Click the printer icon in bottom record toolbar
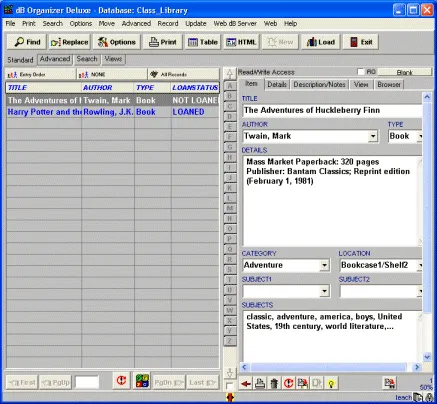Image resolution: width=437 pixels, height=404 pixels. tap(260, 384)
